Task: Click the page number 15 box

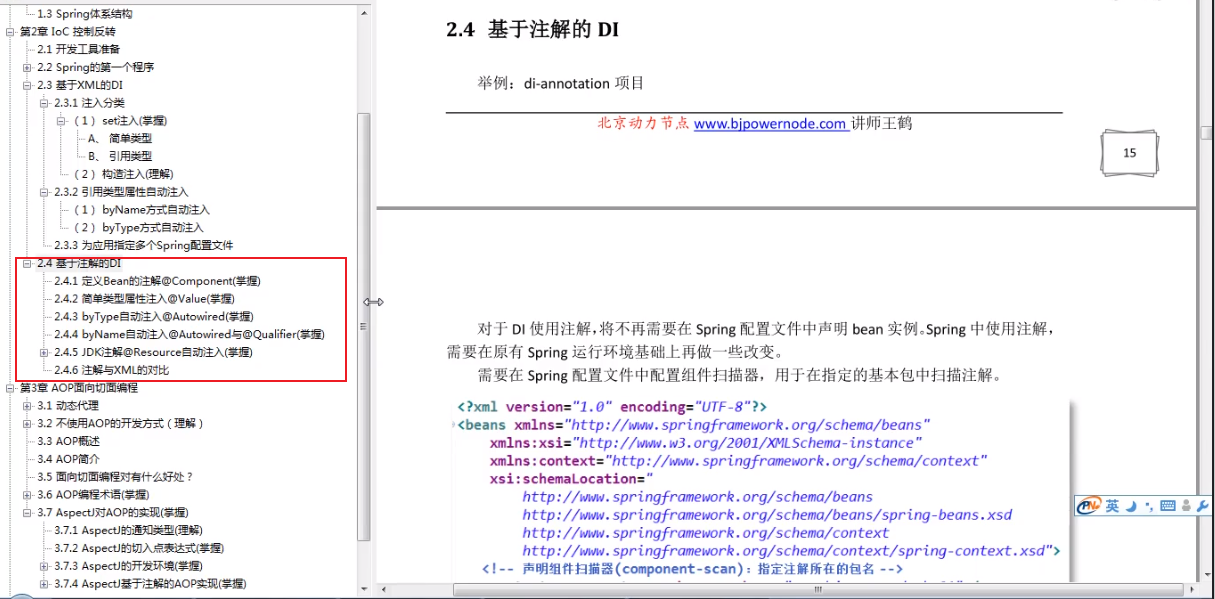Action: (x=1130, y=153)
